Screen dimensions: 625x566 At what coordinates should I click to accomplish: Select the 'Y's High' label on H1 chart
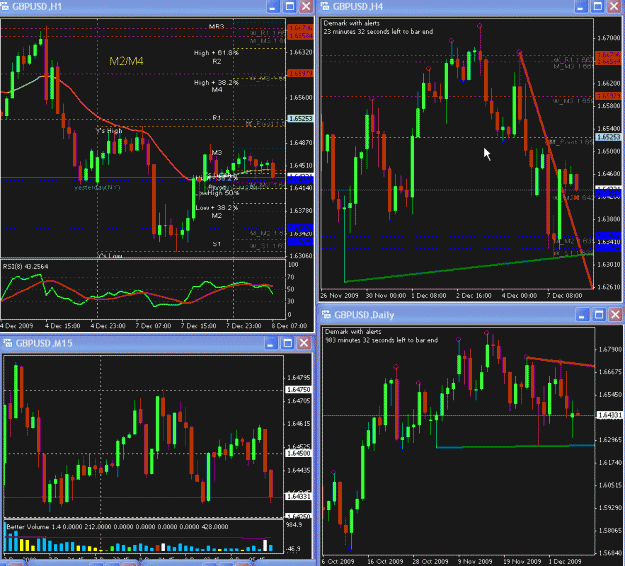tap(109, 131)
